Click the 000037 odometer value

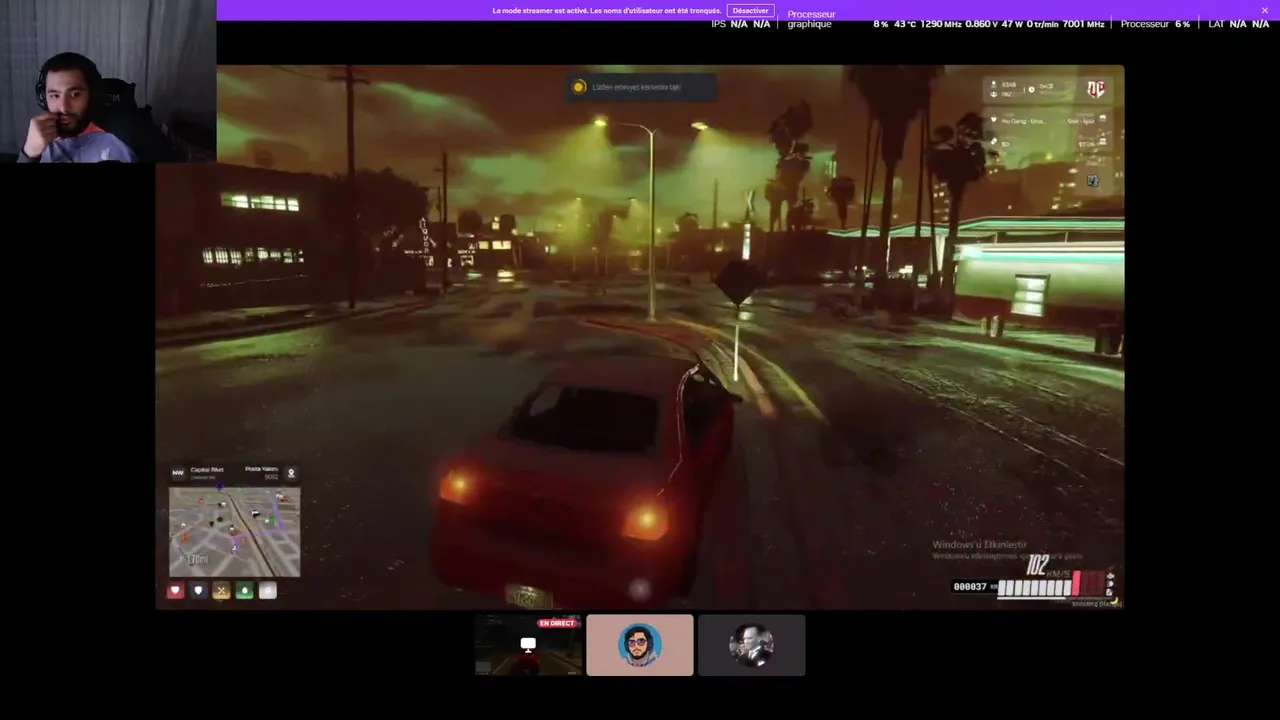[x=970, y=587]
